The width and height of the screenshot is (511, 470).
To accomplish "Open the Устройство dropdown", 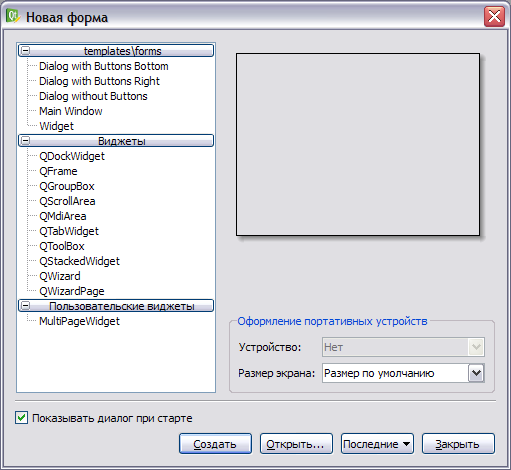I will tap(403, 347).
